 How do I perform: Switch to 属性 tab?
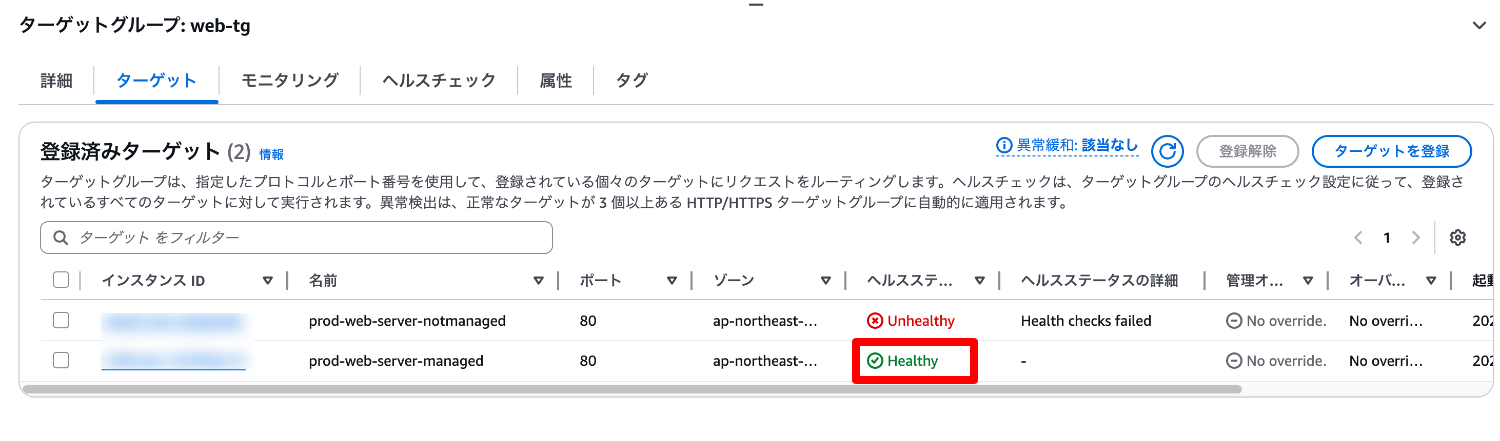tap(555, 81)
